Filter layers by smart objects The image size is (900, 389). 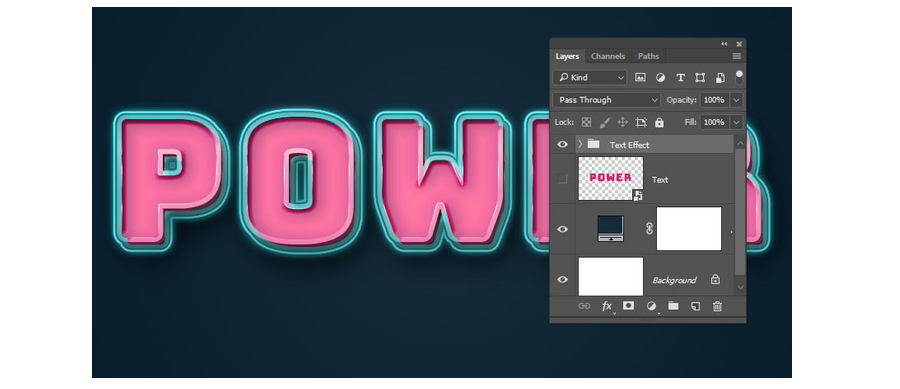tap(720, 77)
